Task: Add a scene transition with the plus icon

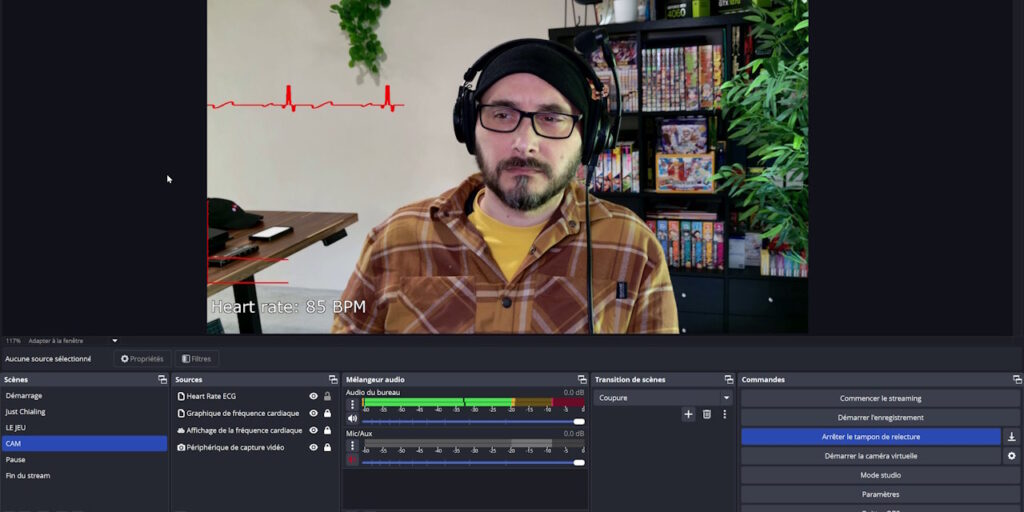Action: pyautogui.click(x=688, y=414)
